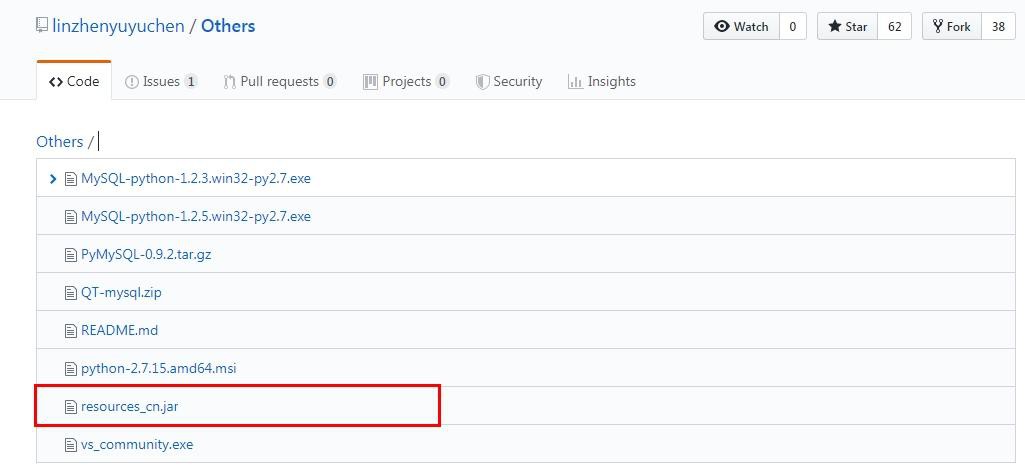This screenshot has width=1025, height=465.
Task: Click file icon beside vs_community.exe
Action: [x=71, y=445]
